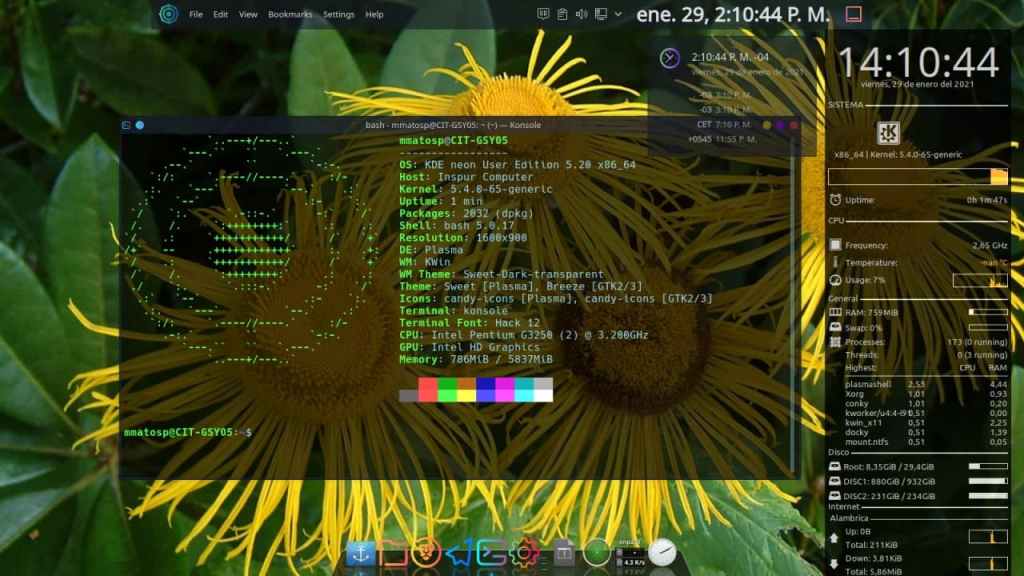Open the Help menu

point(374,15)
